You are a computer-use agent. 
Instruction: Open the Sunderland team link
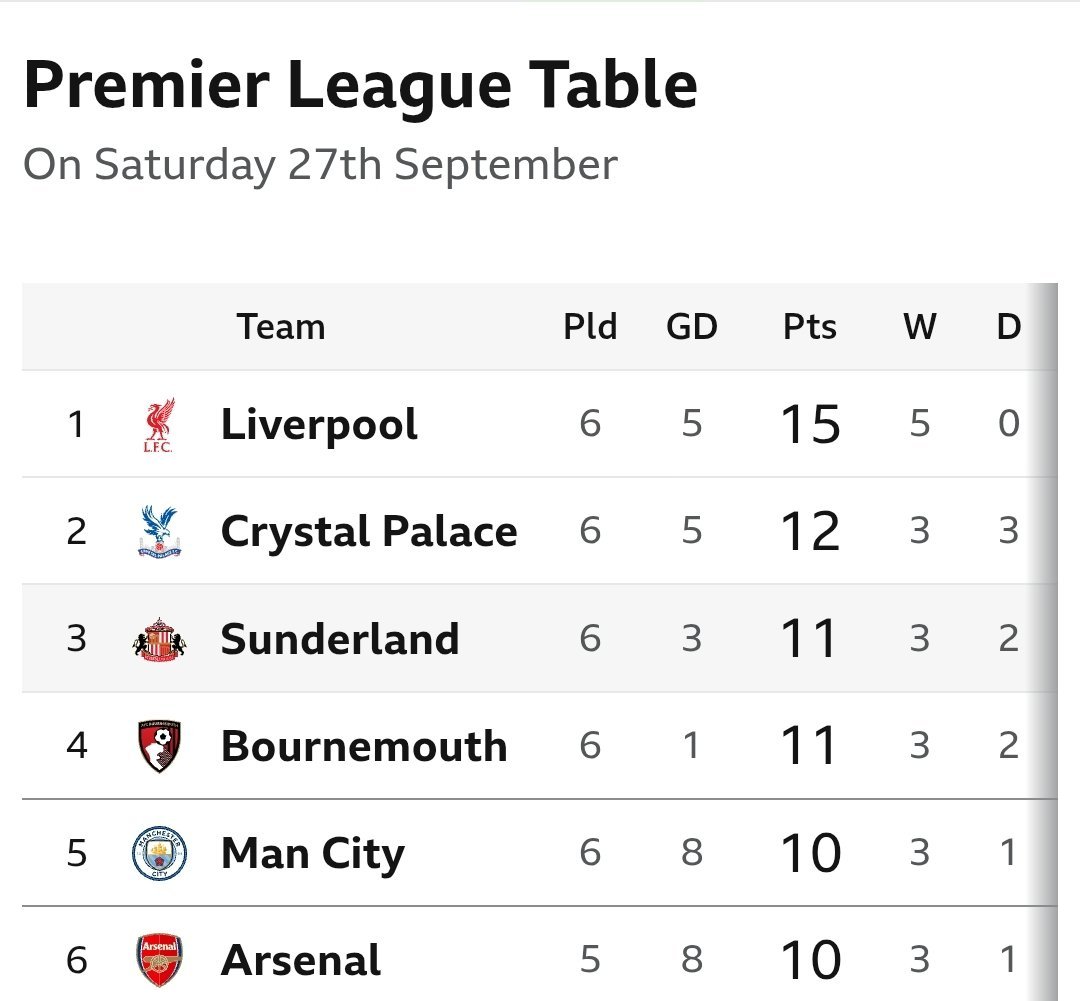tap(340, 639)
